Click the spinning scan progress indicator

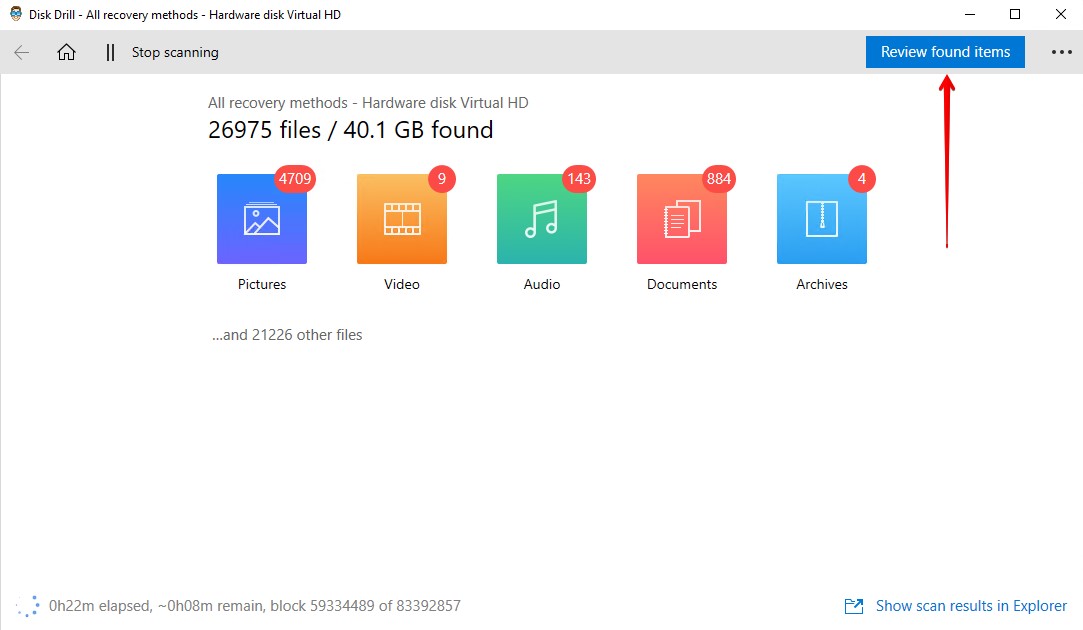coord(28,606)
